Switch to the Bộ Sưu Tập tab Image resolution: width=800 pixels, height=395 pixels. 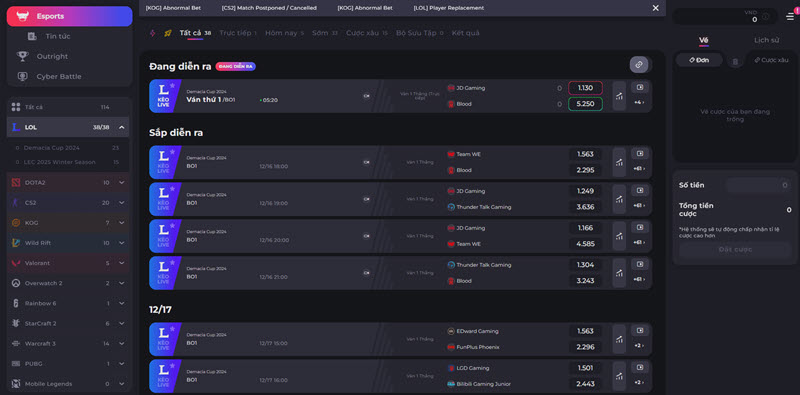pyautogui.click(x=420, y=33)
